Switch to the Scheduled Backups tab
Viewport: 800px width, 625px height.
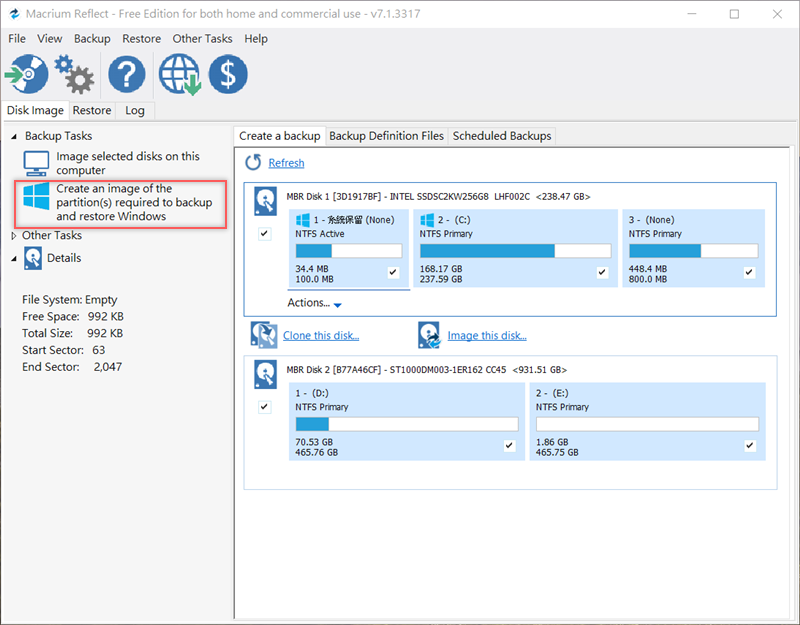point(501,136)
